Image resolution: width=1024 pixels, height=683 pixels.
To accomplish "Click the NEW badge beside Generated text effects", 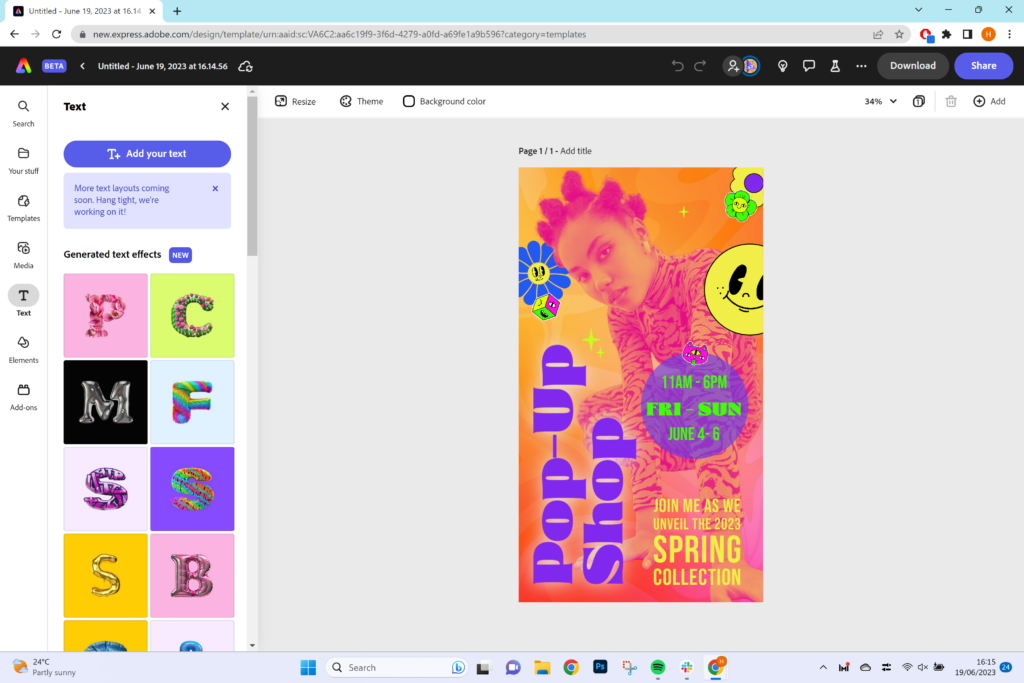I will 180,255.
